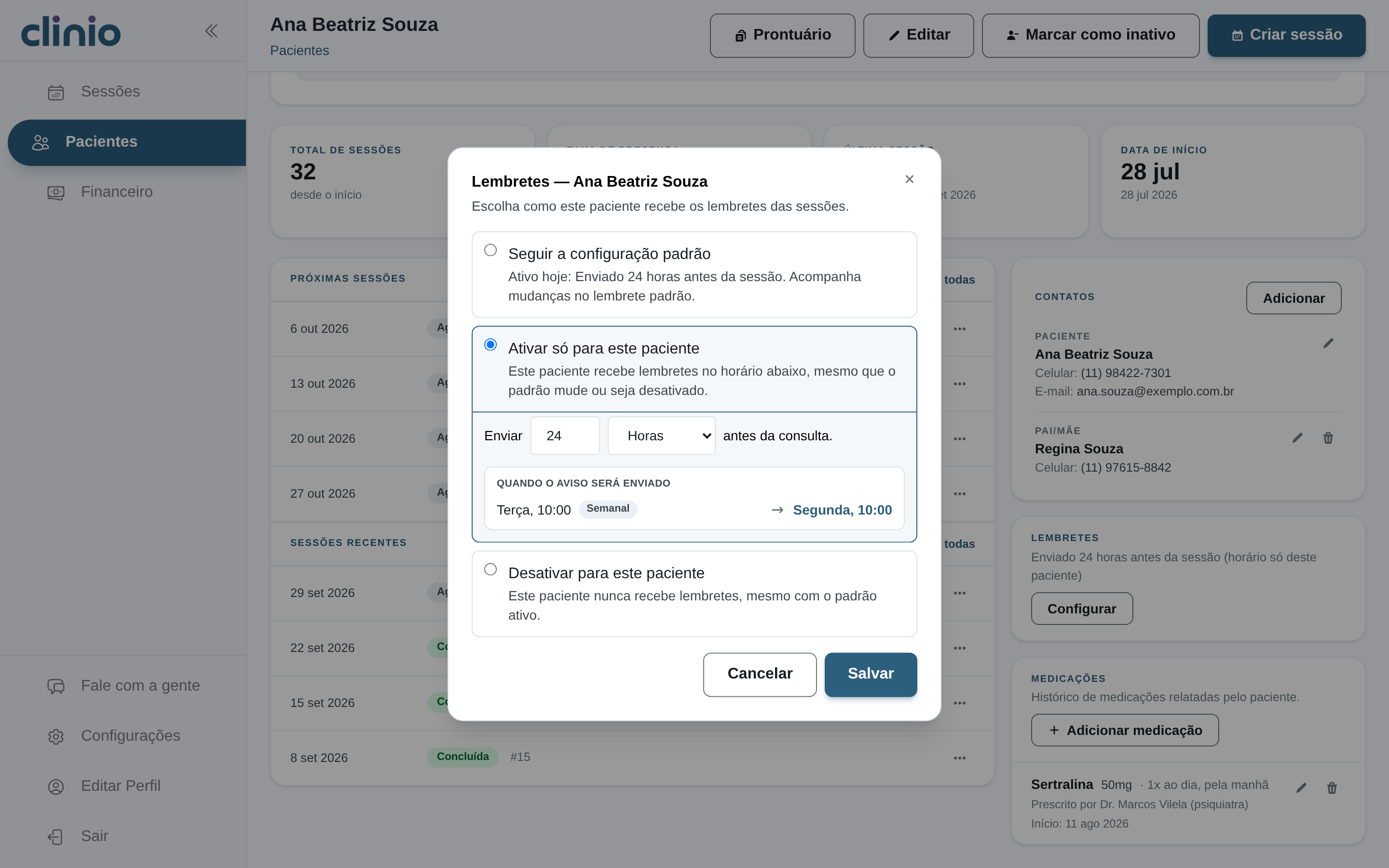The height and width of the screenshot is (868, 1389).
Task: Delete the Regina Souza contact
Action: point(1328,438)
